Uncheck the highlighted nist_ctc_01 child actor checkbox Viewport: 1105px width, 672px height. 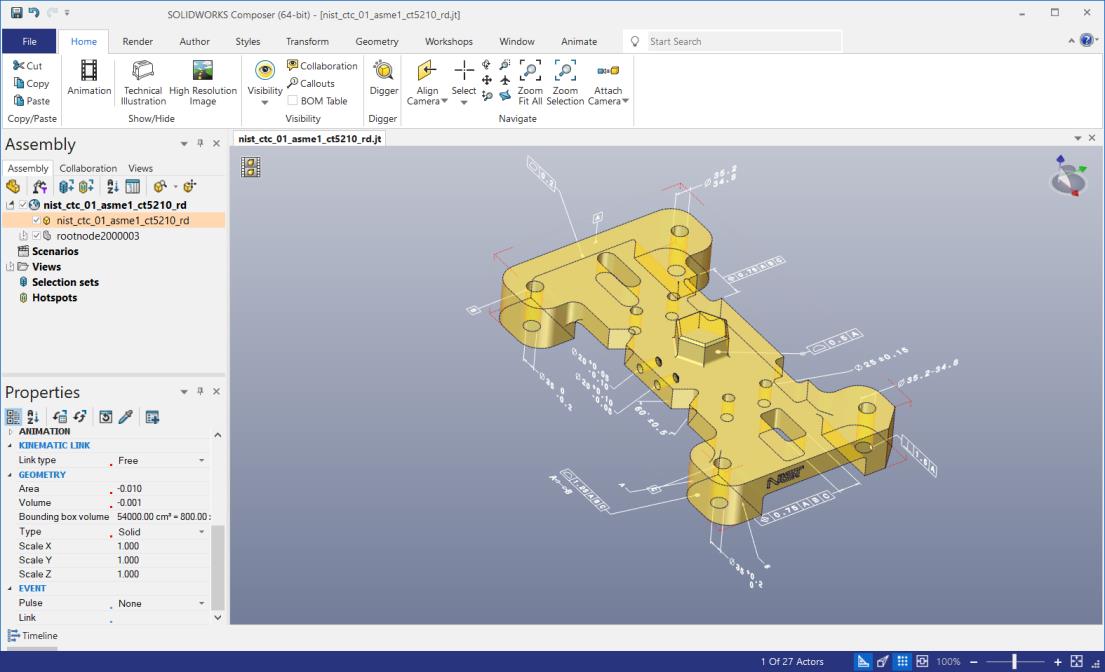point(36,220)
